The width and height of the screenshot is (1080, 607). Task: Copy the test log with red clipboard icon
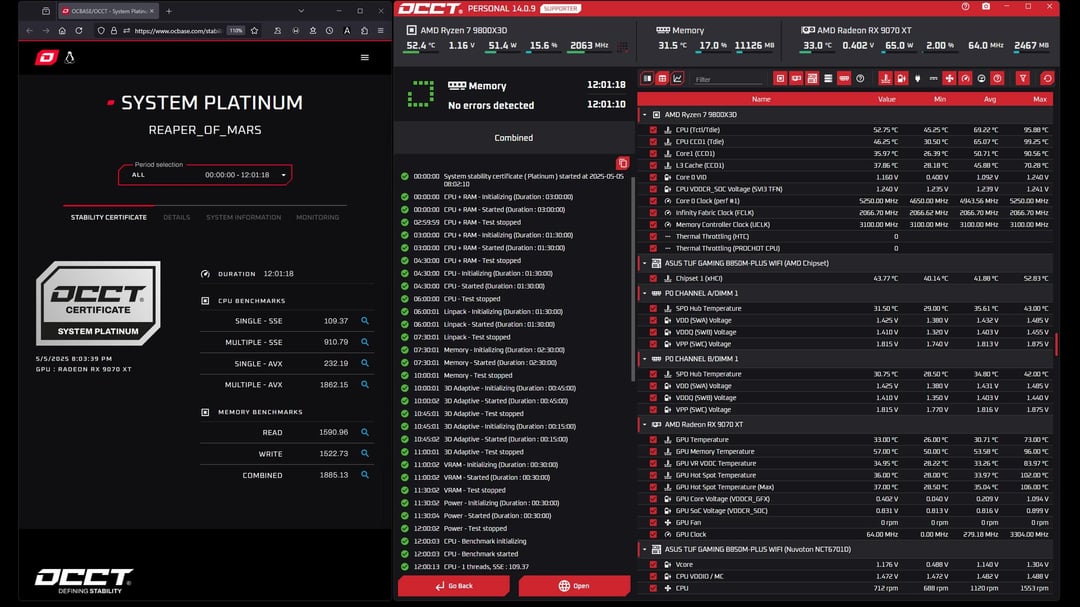tap(622, 163)
